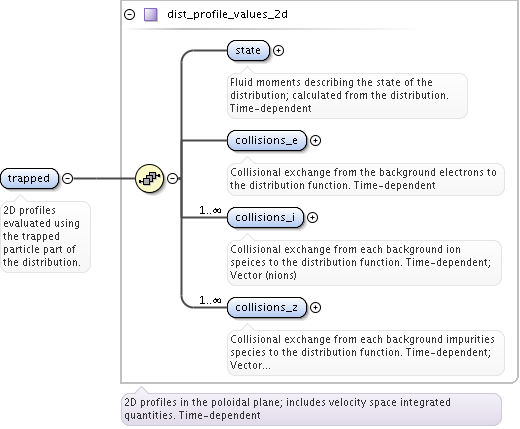Expand the collisions_z plus icon
520x429 pixels.
pyautogui.click(x=315, y=307)
